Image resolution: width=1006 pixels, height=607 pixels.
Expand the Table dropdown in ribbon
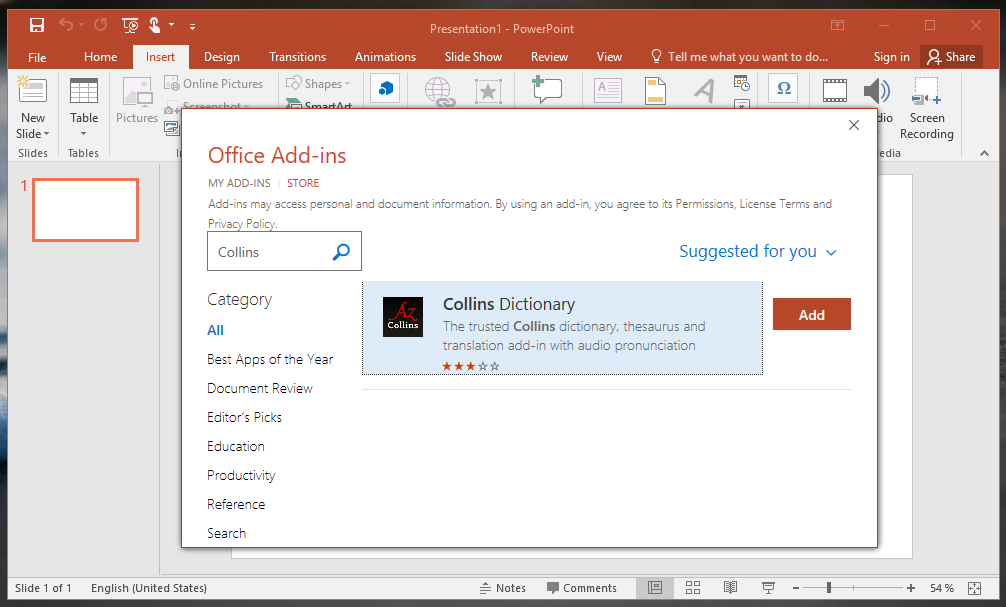(x=84, y=134)
